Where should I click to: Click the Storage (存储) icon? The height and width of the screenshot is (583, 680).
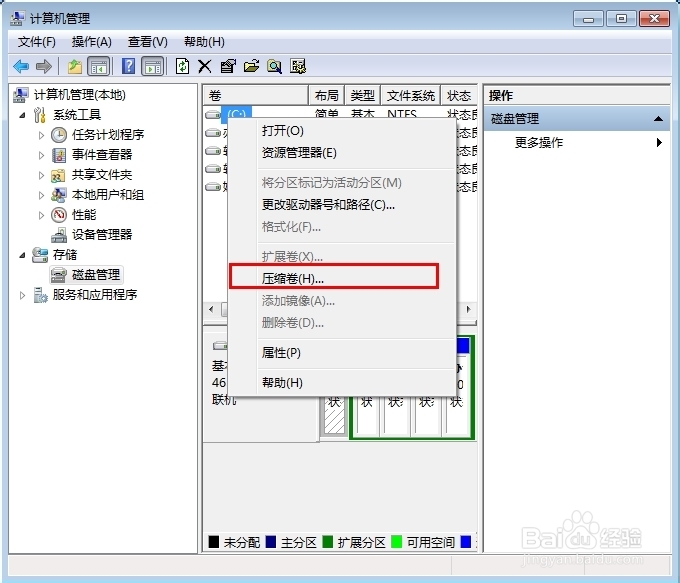point(40,255)
